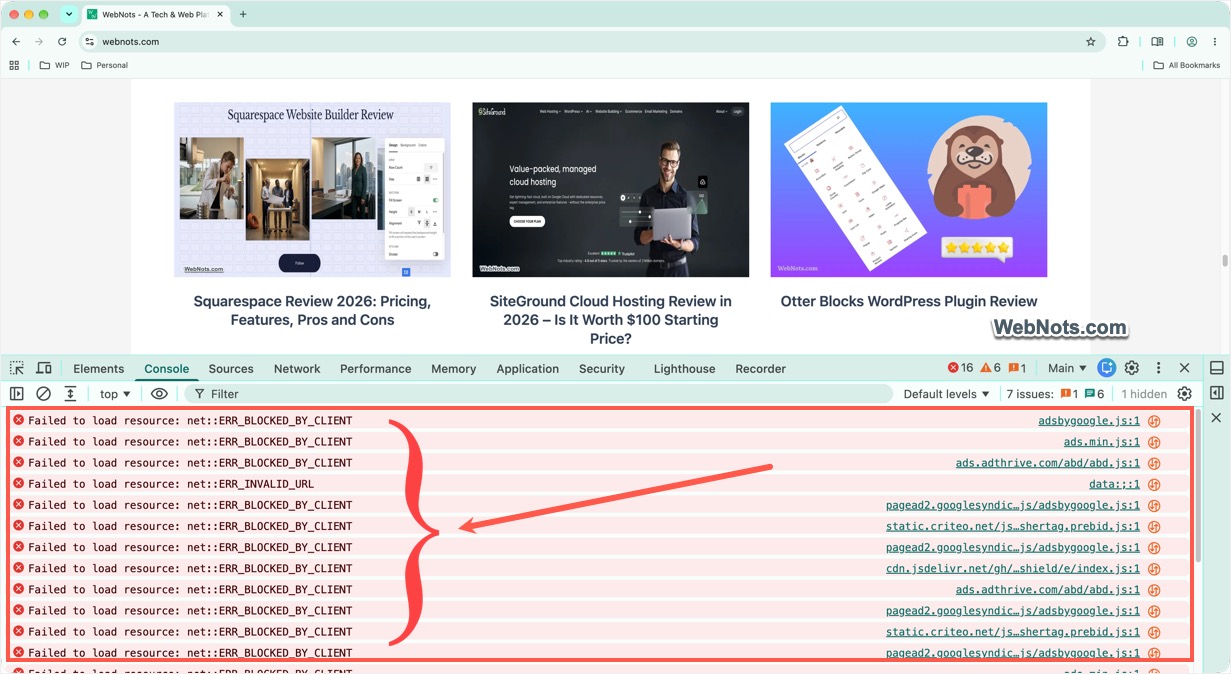The image size is (1231, 674).
Task: Go back with the browser back arrow
Action: (x=16, y=42)
